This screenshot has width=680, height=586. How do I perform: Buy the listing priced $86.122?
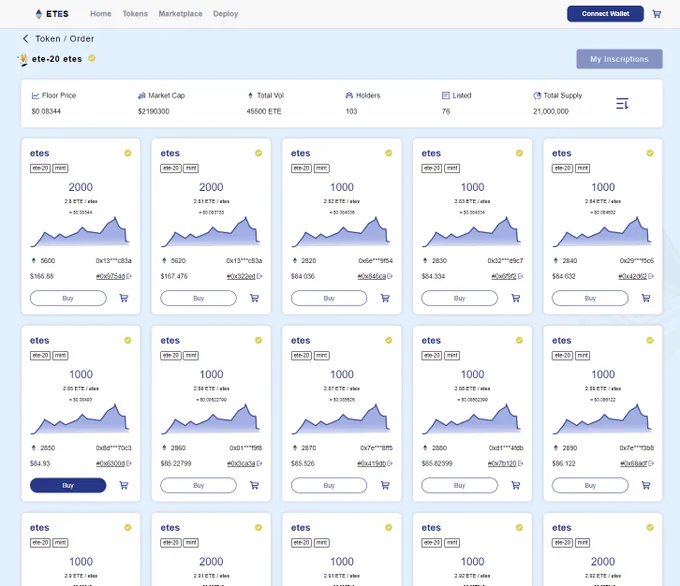pyautogui.click(x=590, y=485)
